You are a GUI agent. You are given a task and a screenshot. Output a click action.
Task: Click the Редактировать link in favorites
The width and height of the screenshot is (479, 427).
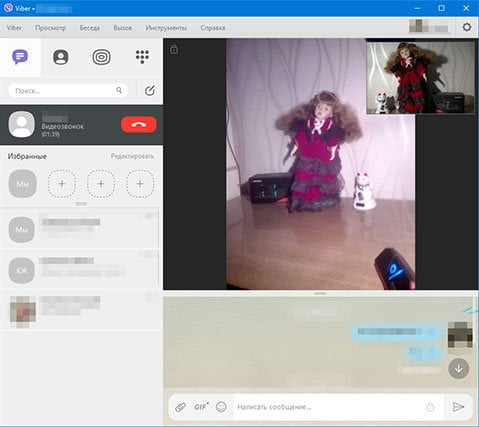click(x=132, y=156)
